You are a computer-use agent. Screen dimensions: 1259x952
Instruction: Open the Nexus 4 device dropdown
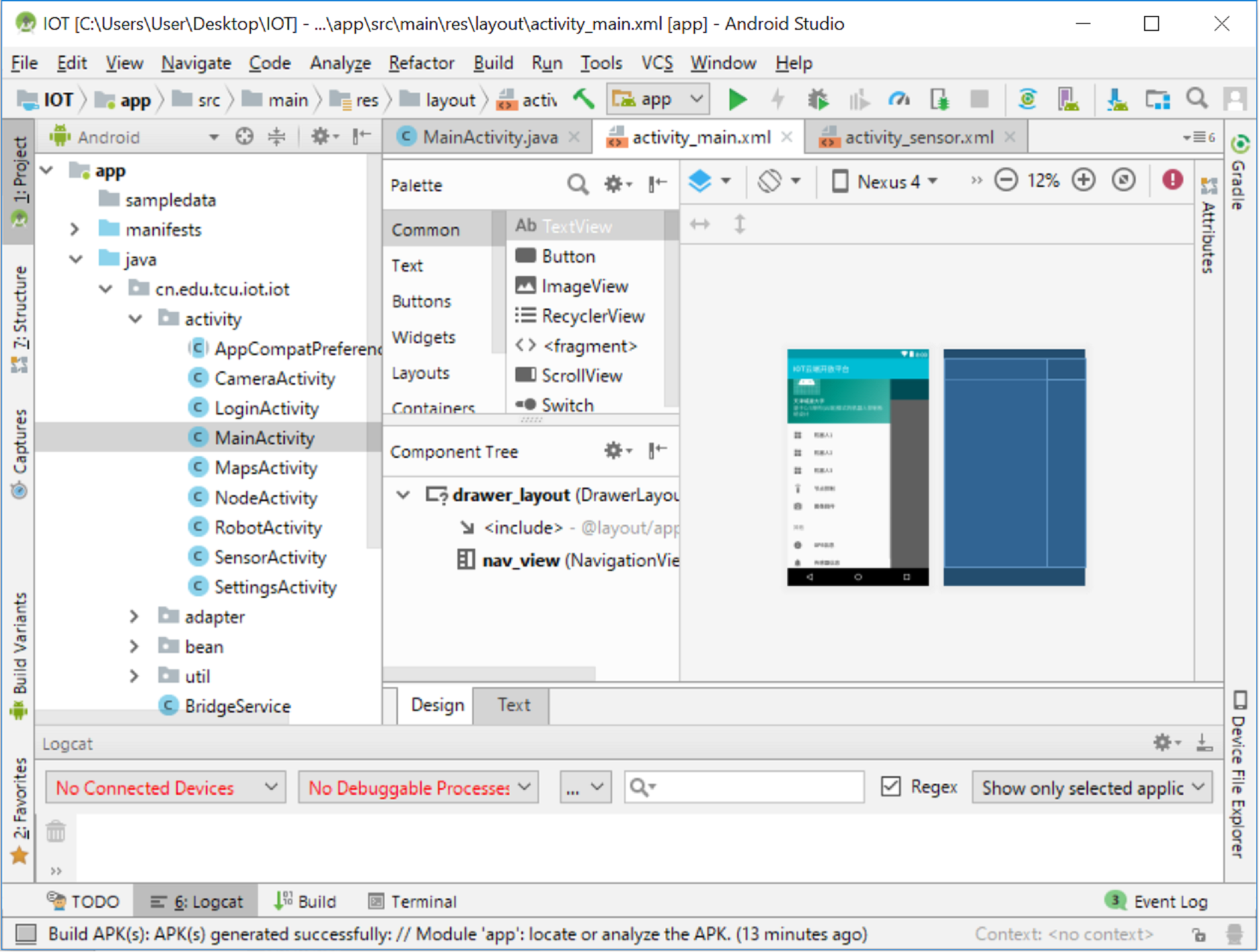[885, 181]
